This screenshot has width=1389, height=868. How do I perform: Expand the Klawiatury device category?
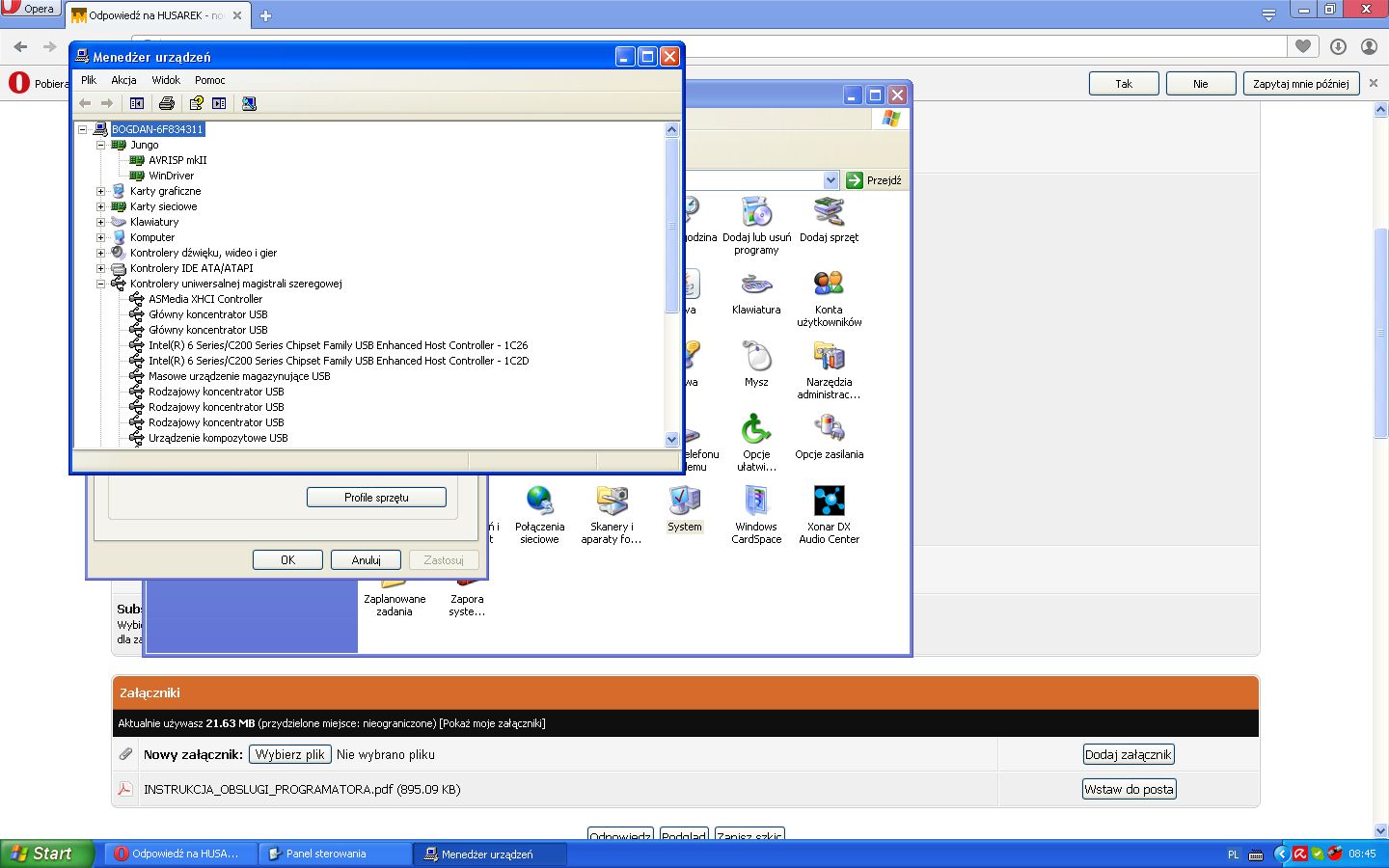click(100, 222)
